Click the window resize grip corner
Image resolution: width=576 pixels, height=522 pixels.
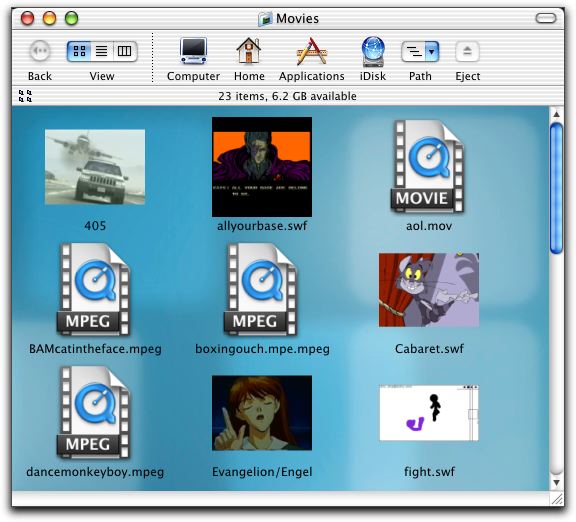pos(557,499)
